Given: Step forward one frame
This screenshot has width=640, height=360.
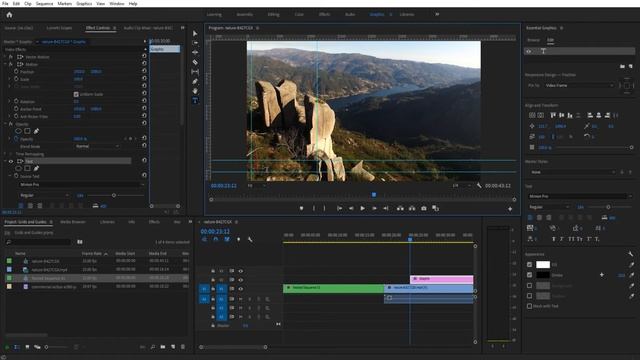Looking at the screenshot, I should pyautogui.click(x=374, y=209).
